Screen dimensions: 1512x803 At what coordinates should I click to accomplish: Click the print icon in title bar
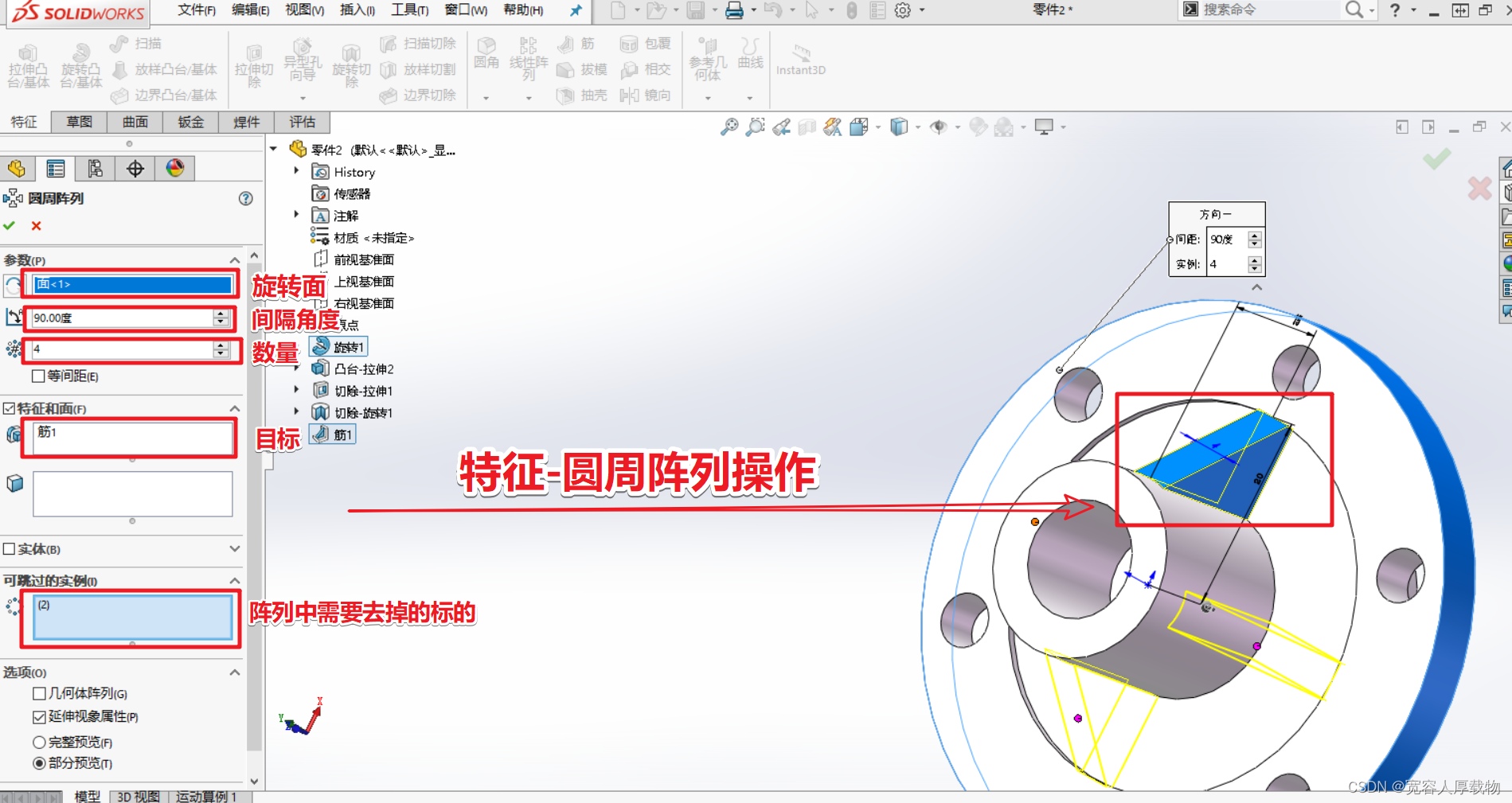[734, 10]
